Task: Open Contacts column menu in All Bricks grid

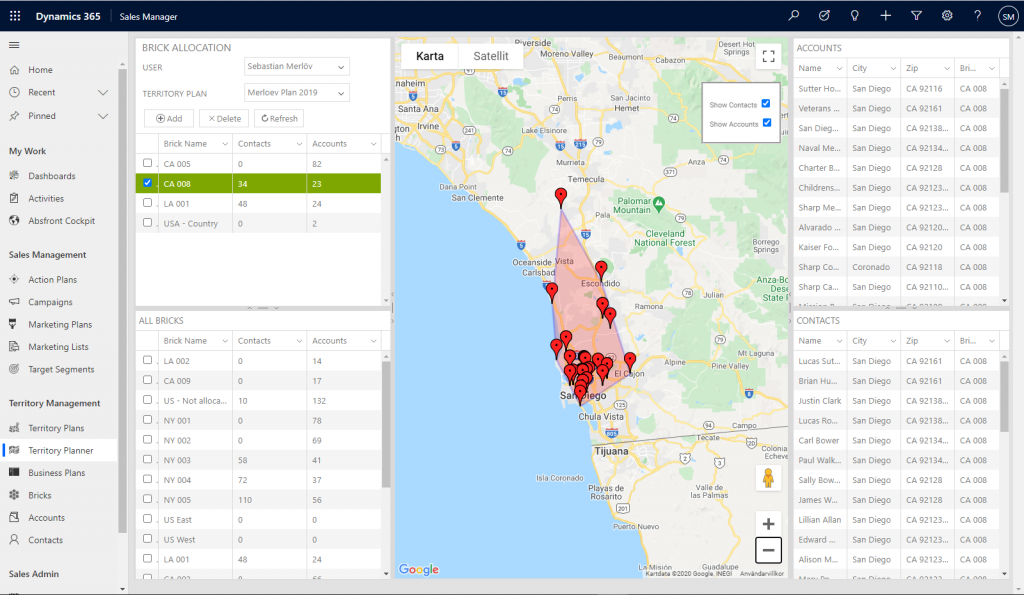Action: 299,341
